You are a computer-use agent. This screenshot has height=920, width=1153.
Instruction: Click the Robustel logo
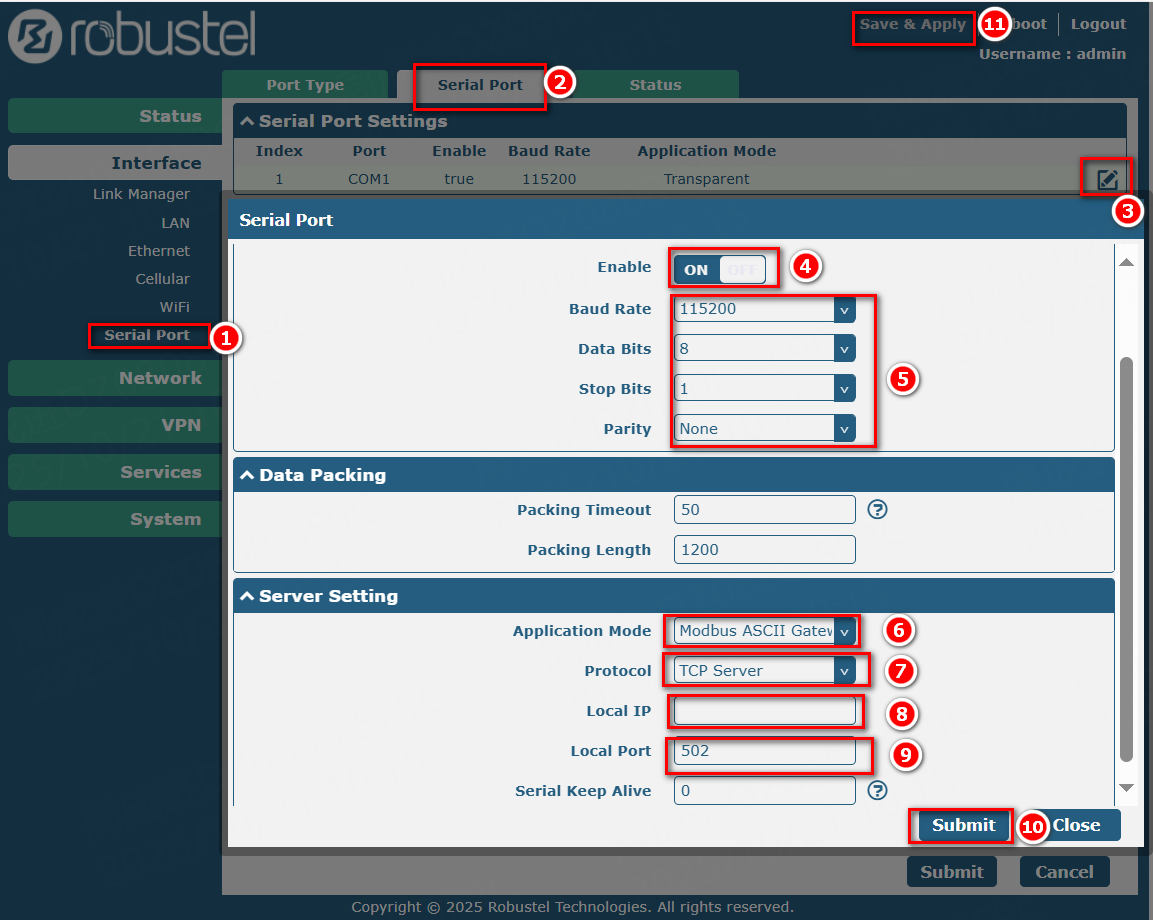(x=132, y=37)
